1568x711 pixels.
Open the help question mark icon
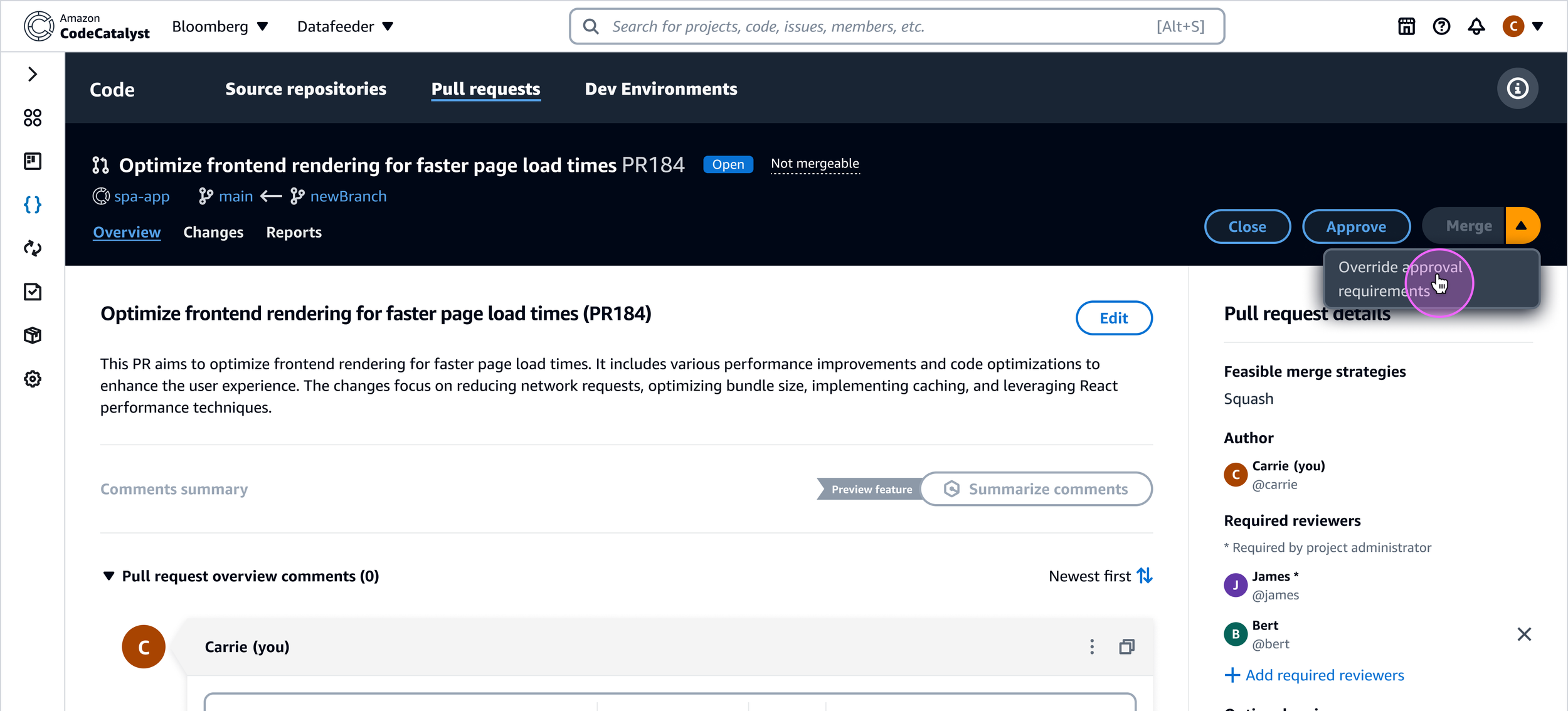[x=1441, y=26]
